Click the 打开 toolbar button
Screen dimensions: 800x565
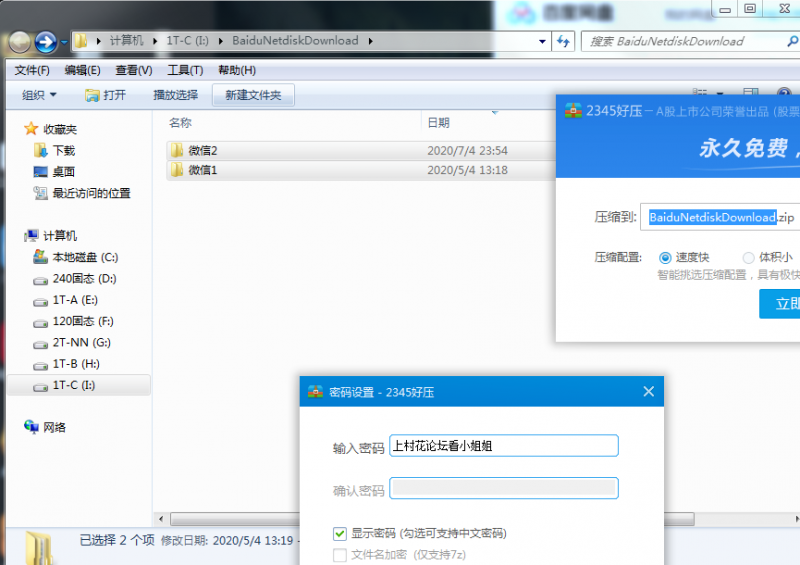pyautogui.click(x=106, y=95)
